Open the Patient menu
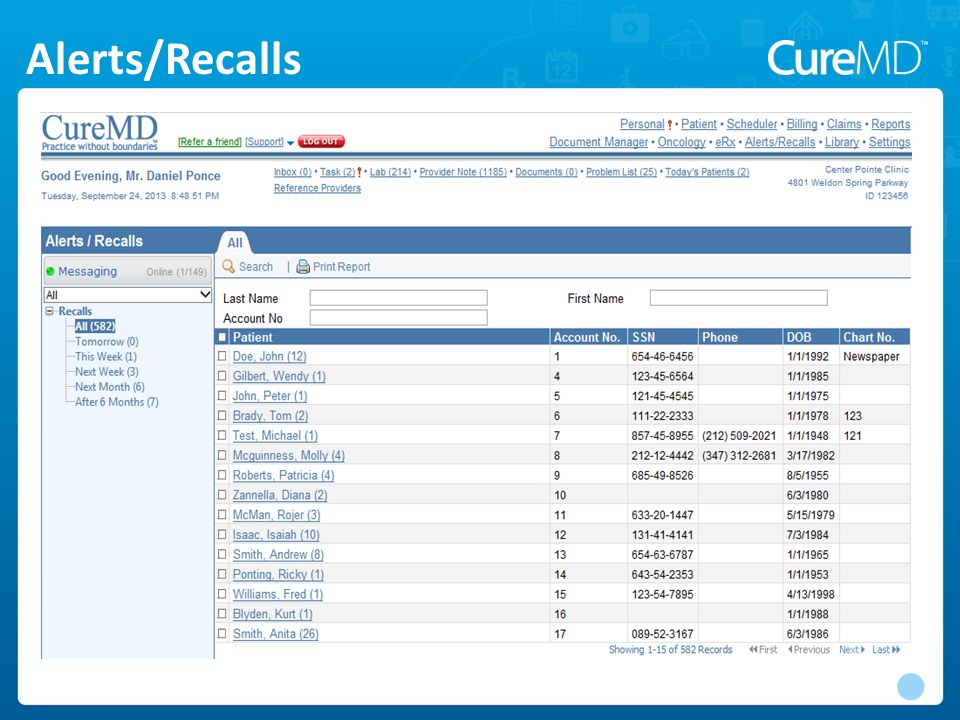This screenshot has height=720, width=960. click(x=699, y=124)
